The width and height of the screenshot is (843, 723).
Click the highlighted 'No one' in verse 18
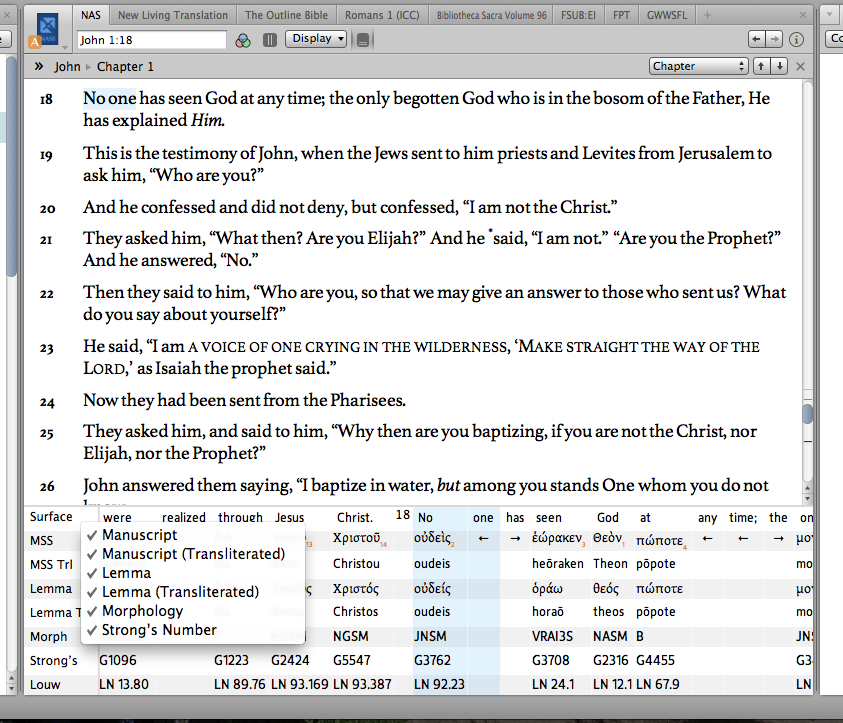[x=109, y=98]
